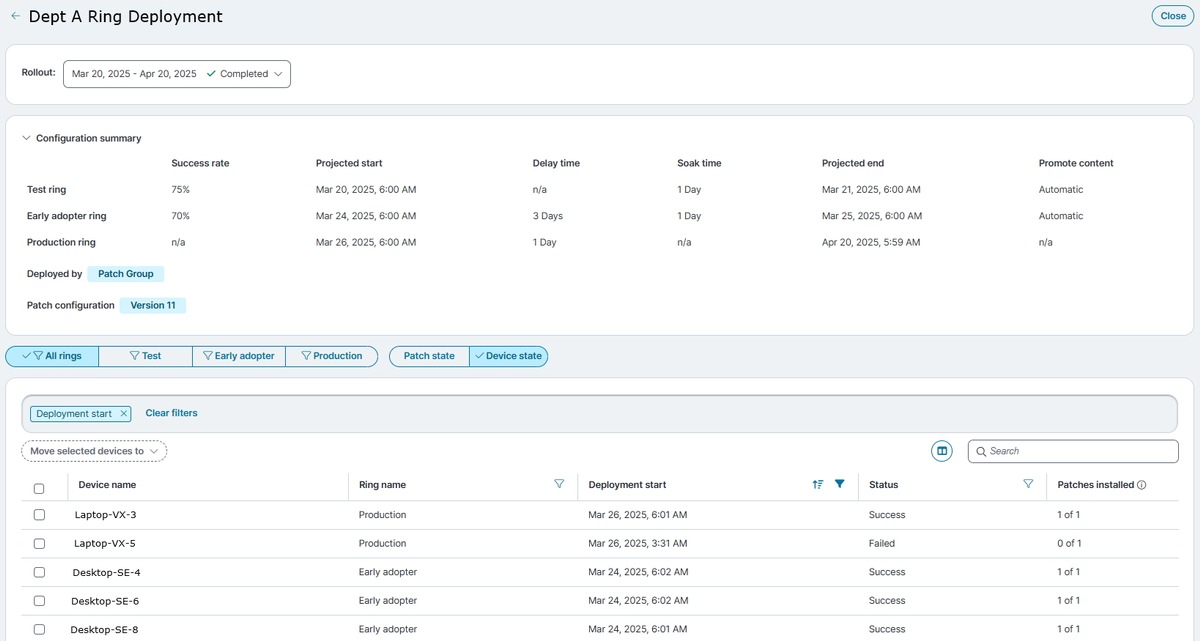Viewport: 1200px width, 641px height.
Task: Click the Early adopter ring 70% success rate
Action: 181,216
